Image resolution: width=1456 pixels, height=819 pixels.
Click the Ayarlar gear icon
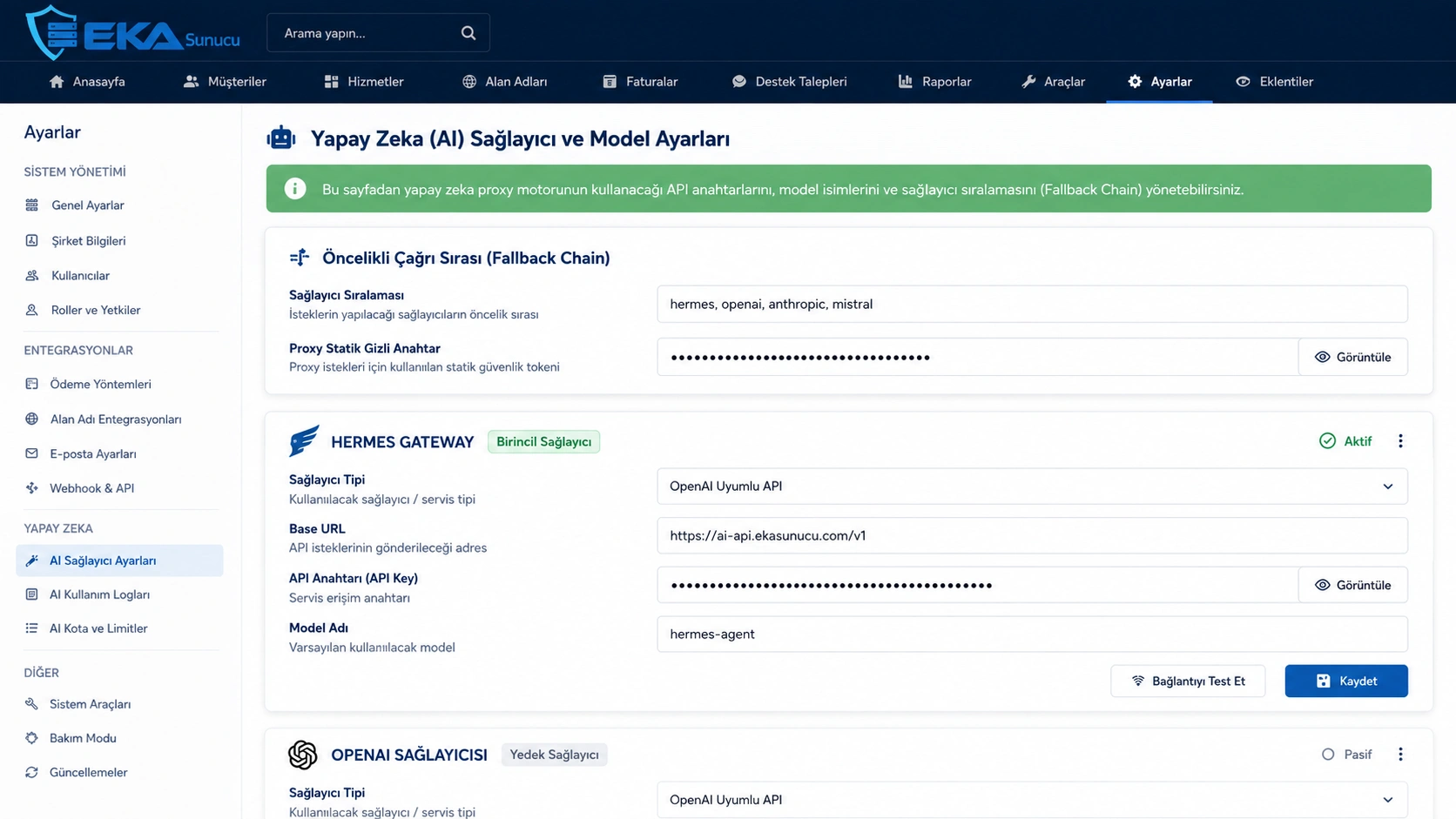coord(1135,82)
